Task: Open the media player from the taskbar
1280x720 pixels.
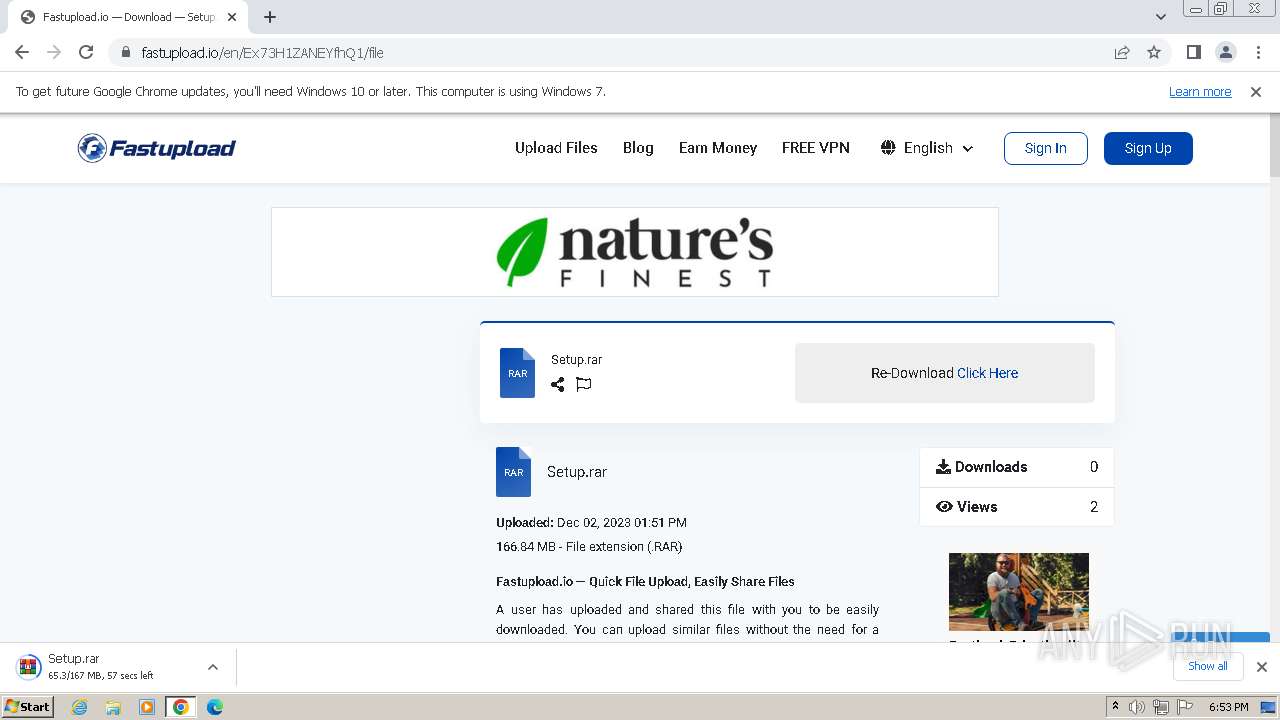Action: 147,707
